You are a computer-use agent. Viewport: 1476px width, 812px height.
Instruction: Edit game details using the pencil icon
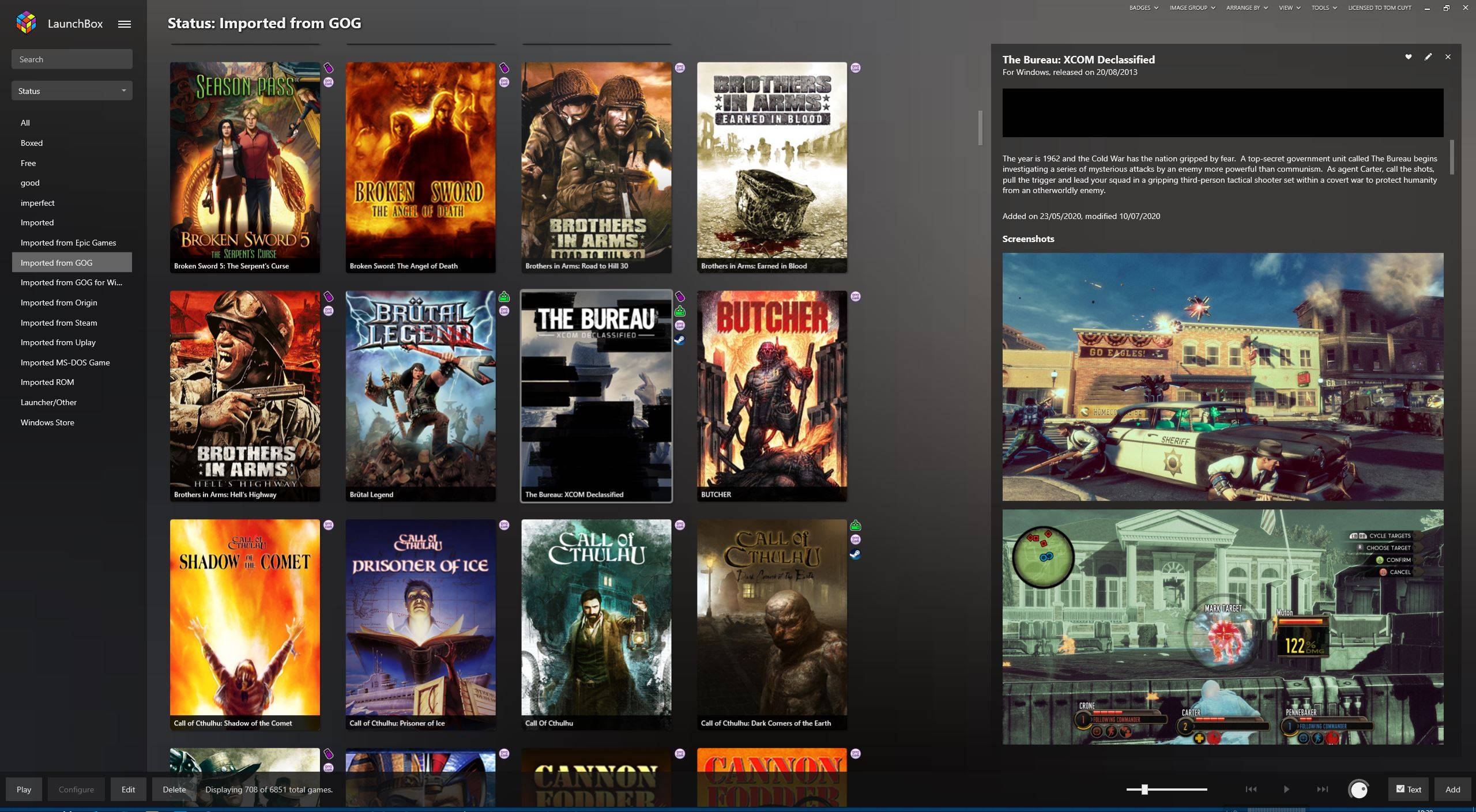1428,57
